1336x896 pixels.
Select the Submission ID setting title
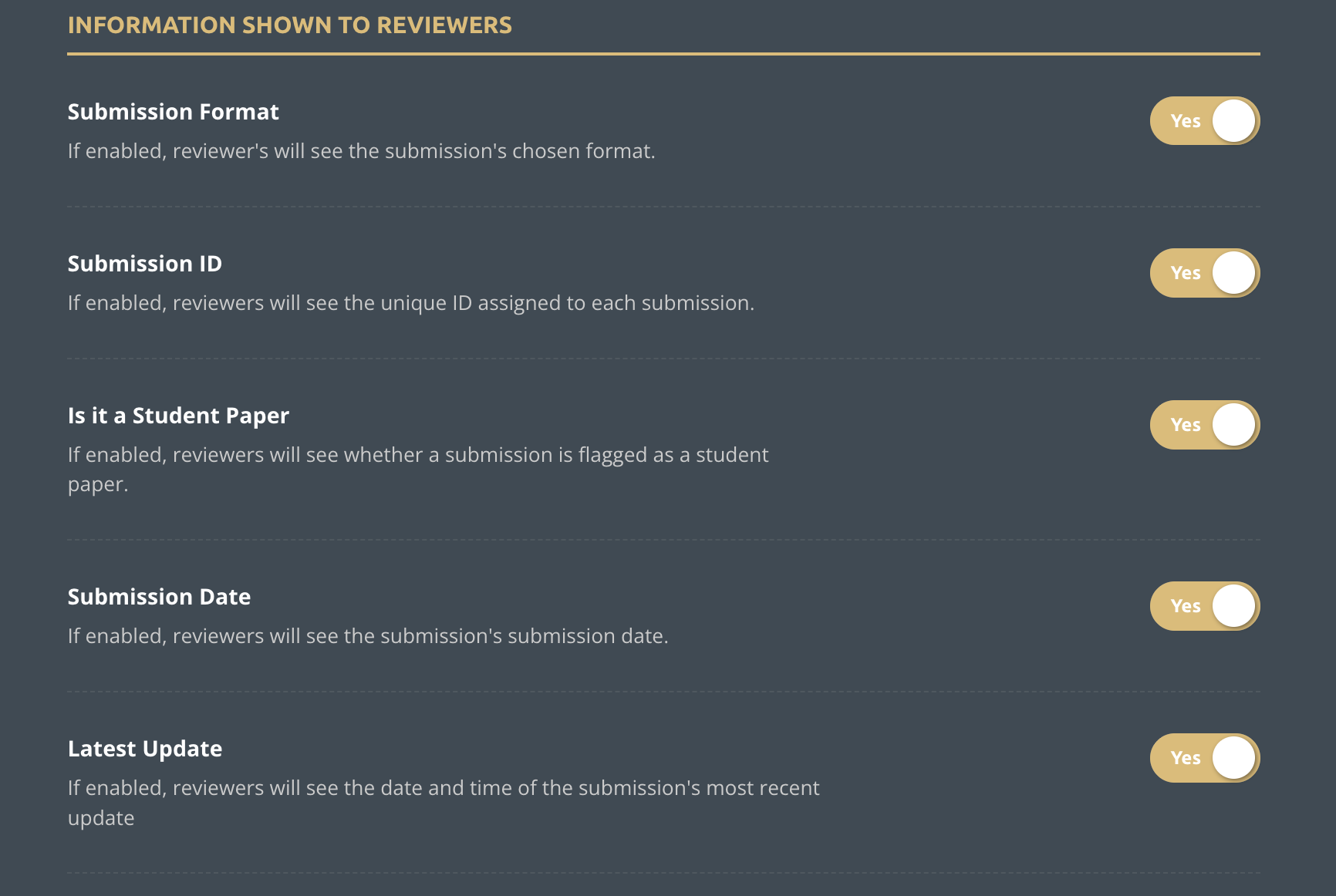pyautogui.click(x=144, y=264)
